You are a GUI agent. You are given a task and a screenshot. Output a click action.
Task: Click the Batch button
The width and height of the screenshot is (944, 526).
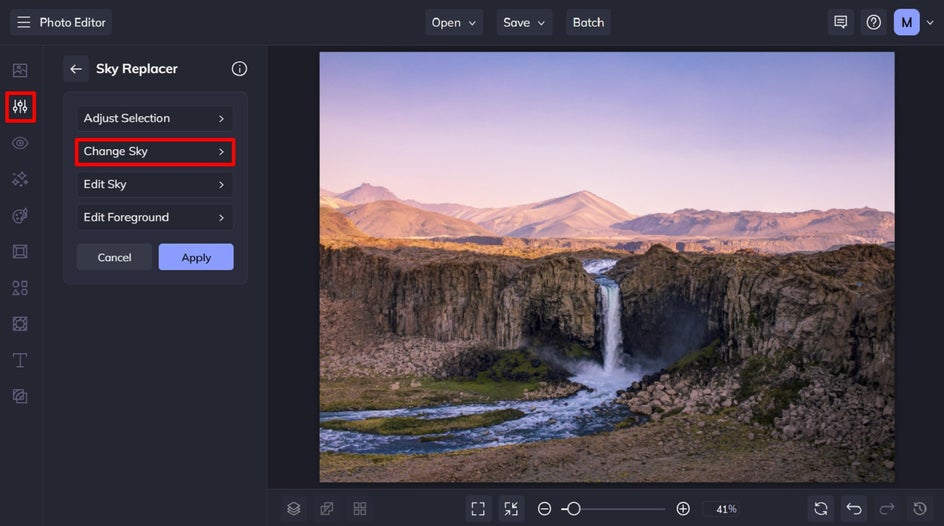588,22
